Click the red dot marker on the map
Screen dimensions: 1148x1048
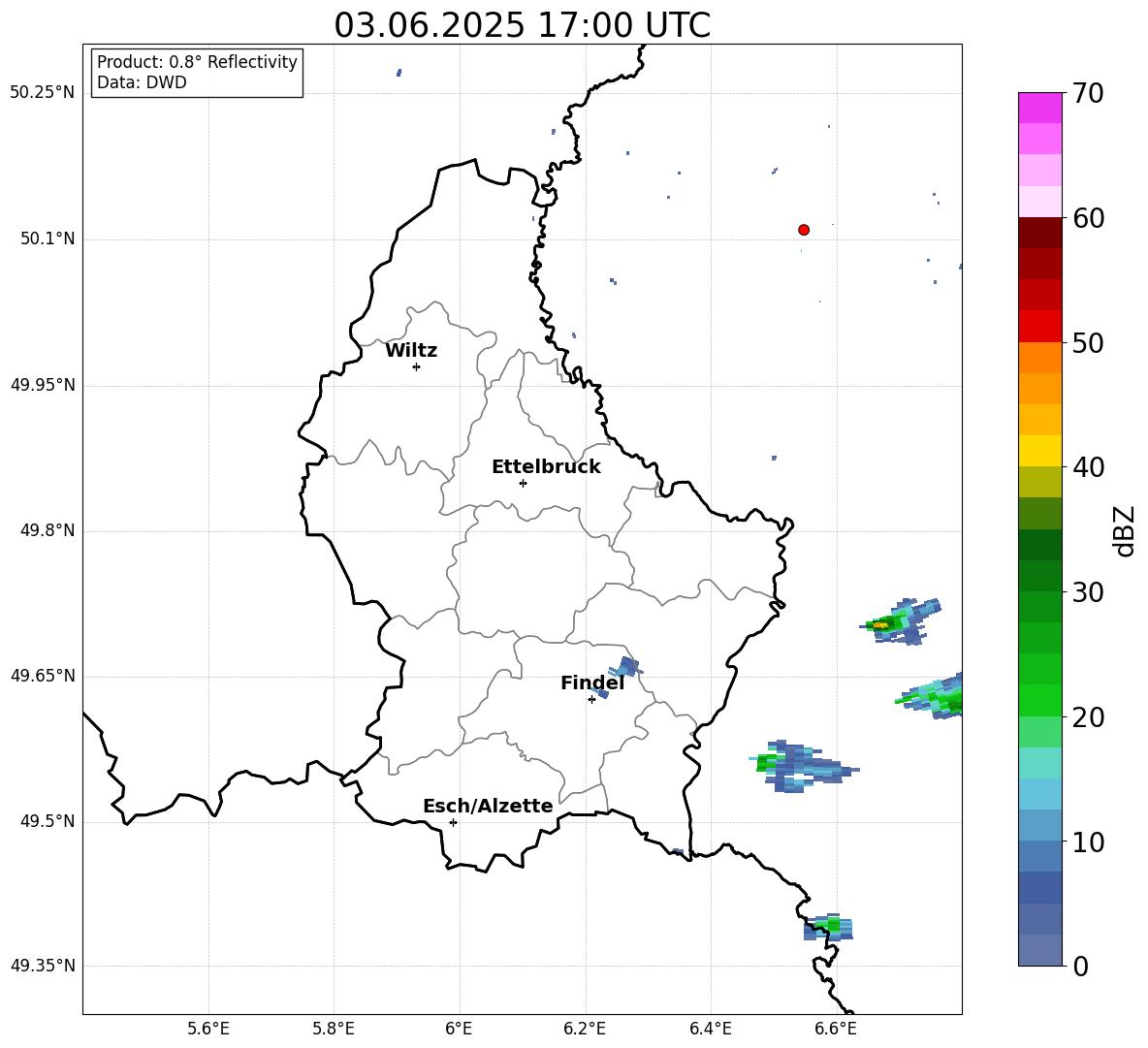coord(803,230)
